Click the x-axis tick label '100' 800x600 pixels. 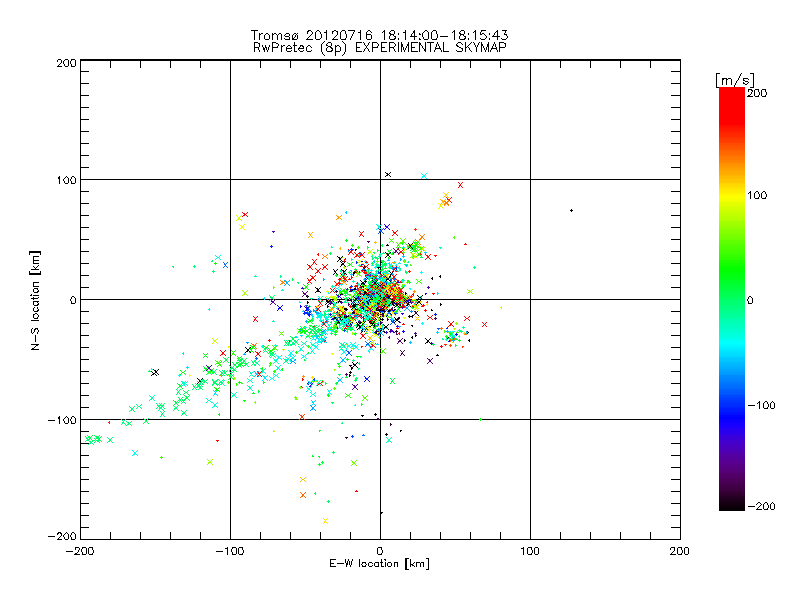tap(530, 551)
